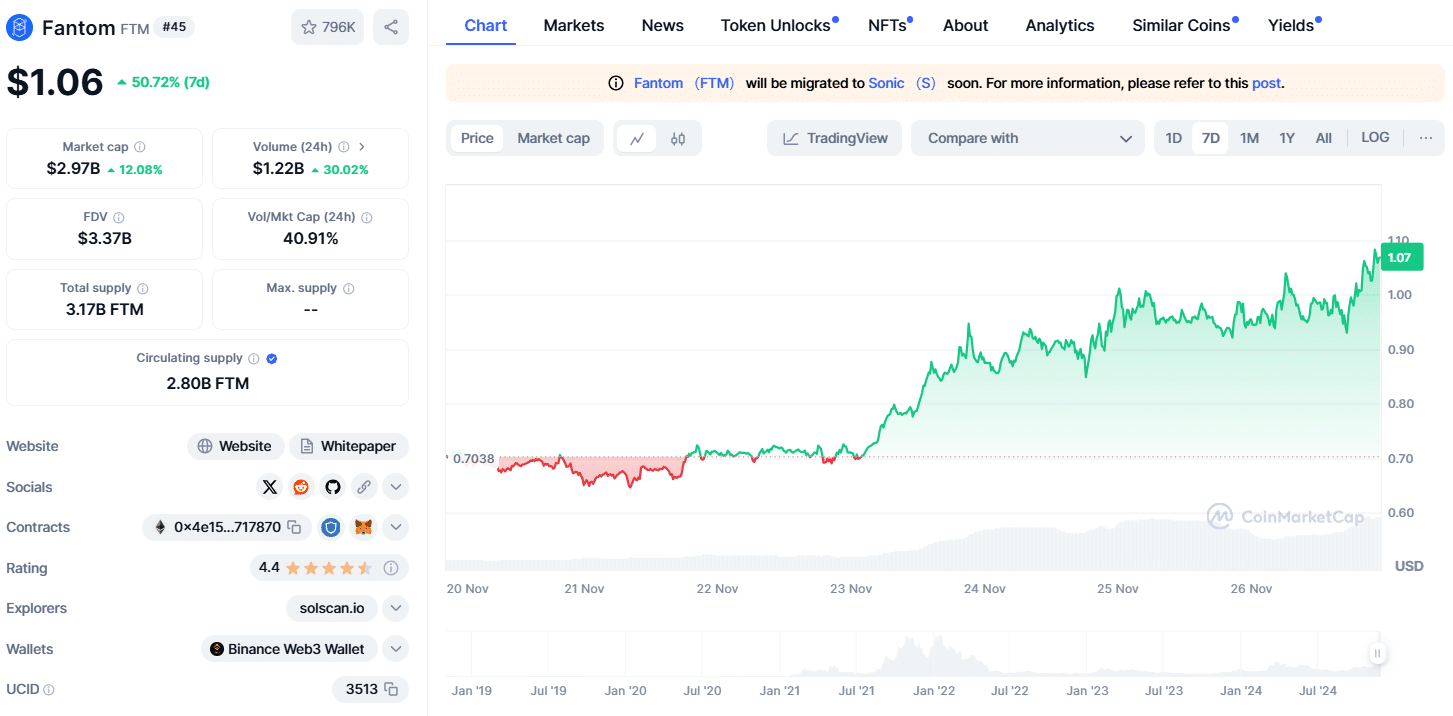Viewport: 1453px width, 716px height.
Task: Click the Rating info icon
Action: (x=391, y=568)
